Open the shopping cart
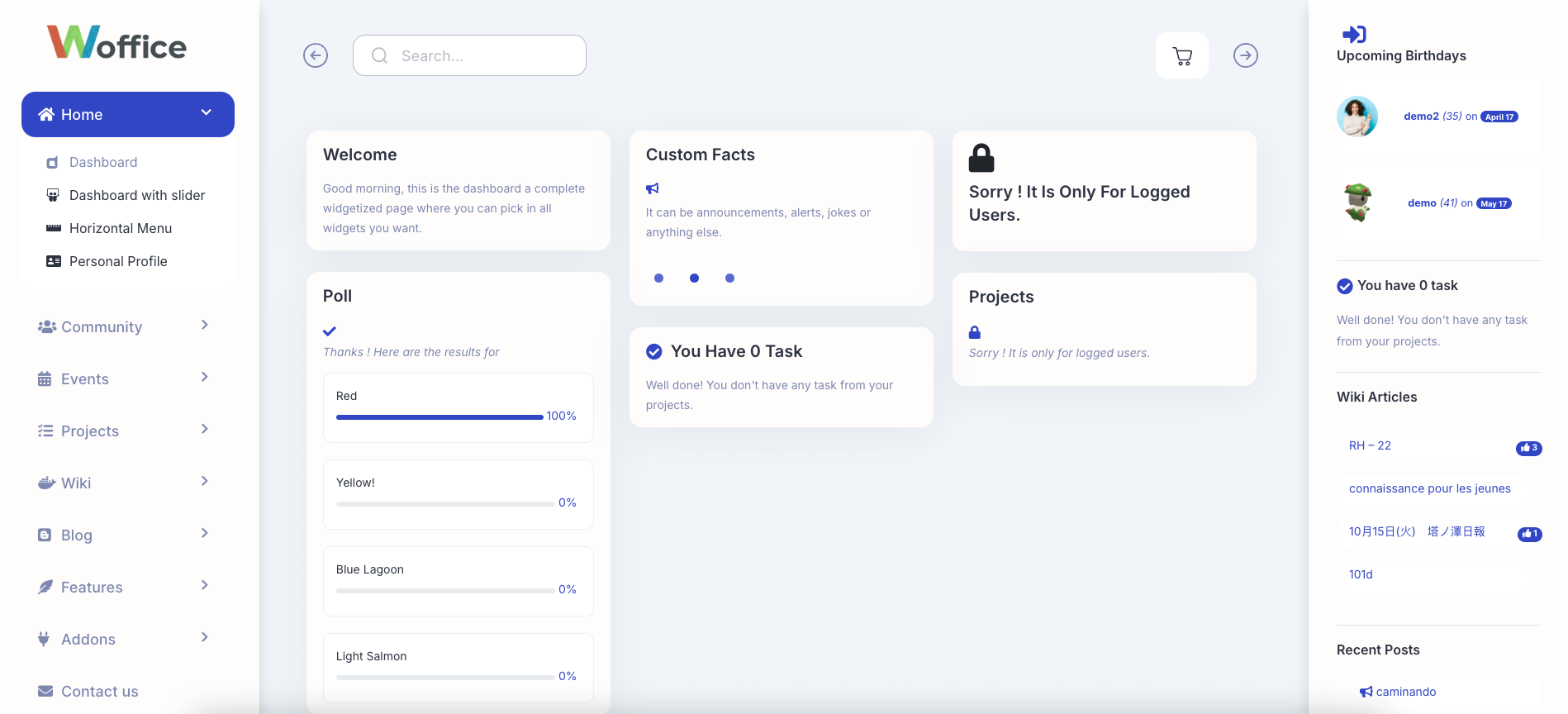This screenshot has width=1568, height=714. click(x=1182, y=55)
